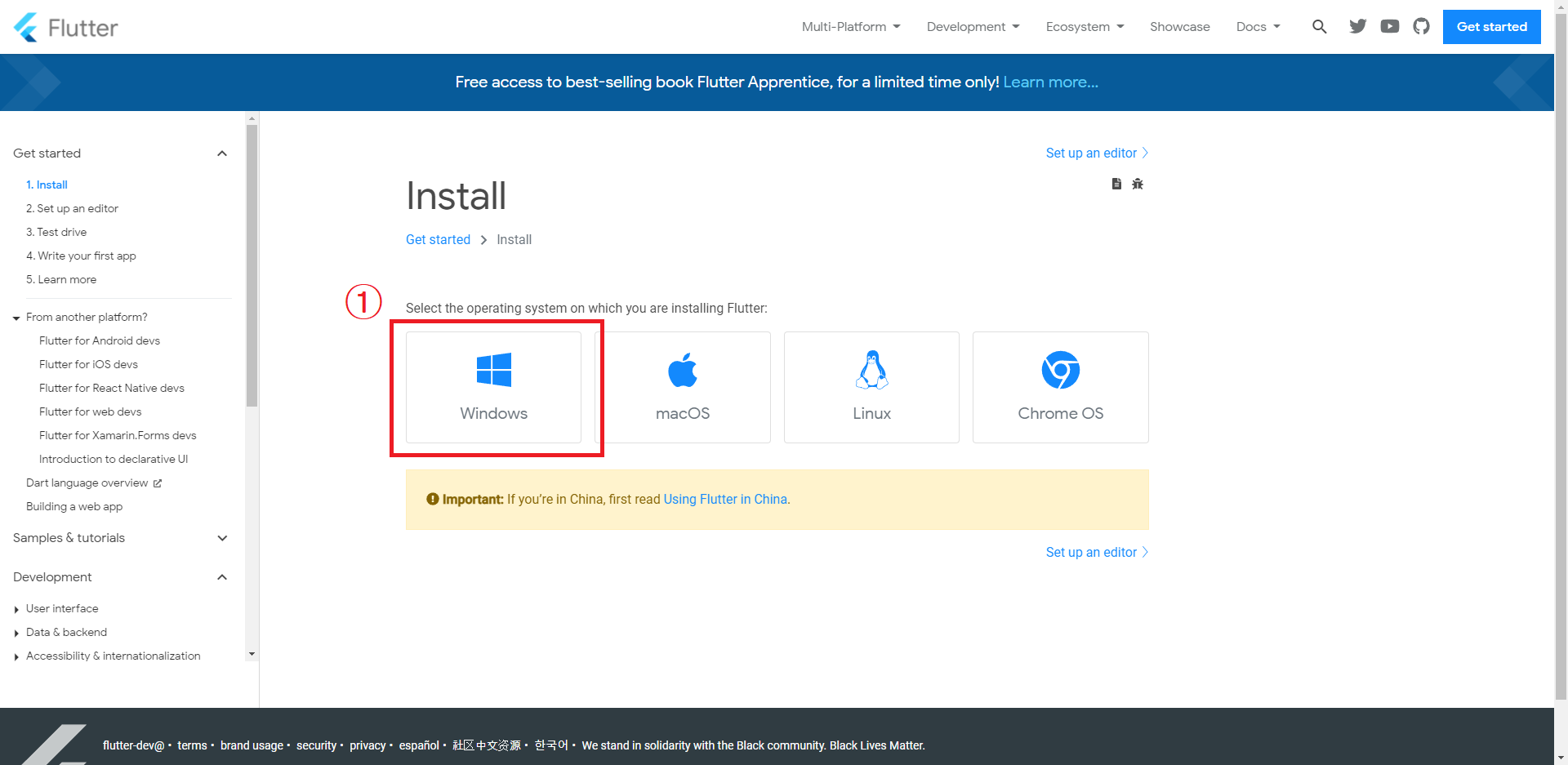Follow the Learn more... banner link

point(1050,82)
